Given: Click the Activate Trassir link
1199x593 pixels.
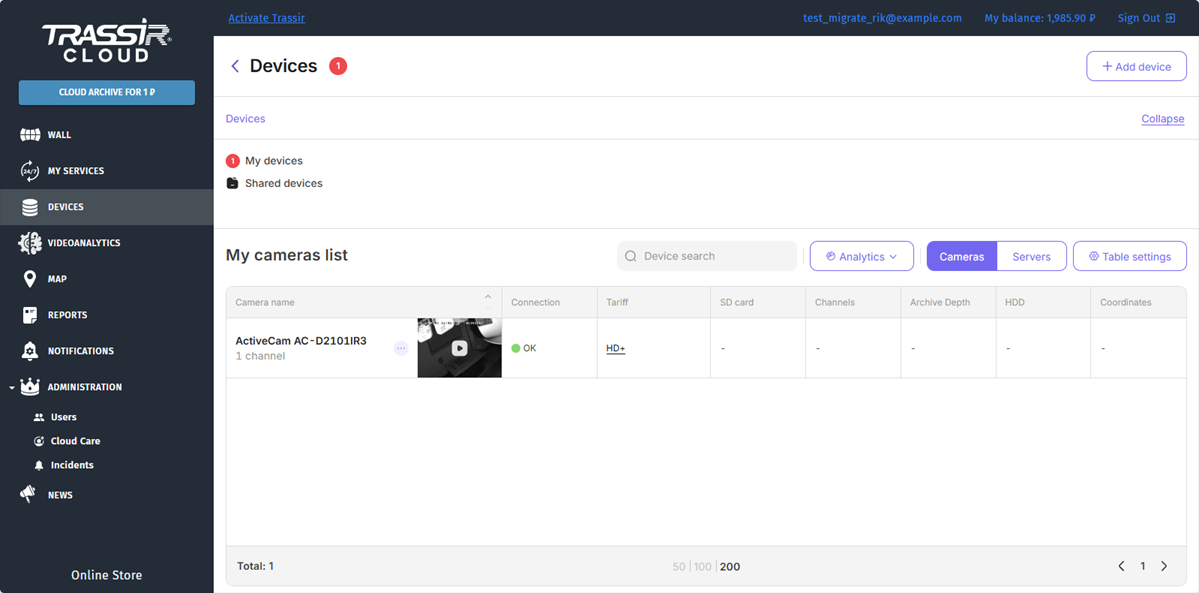Looking at the screenshot, I should click(267, 18).
